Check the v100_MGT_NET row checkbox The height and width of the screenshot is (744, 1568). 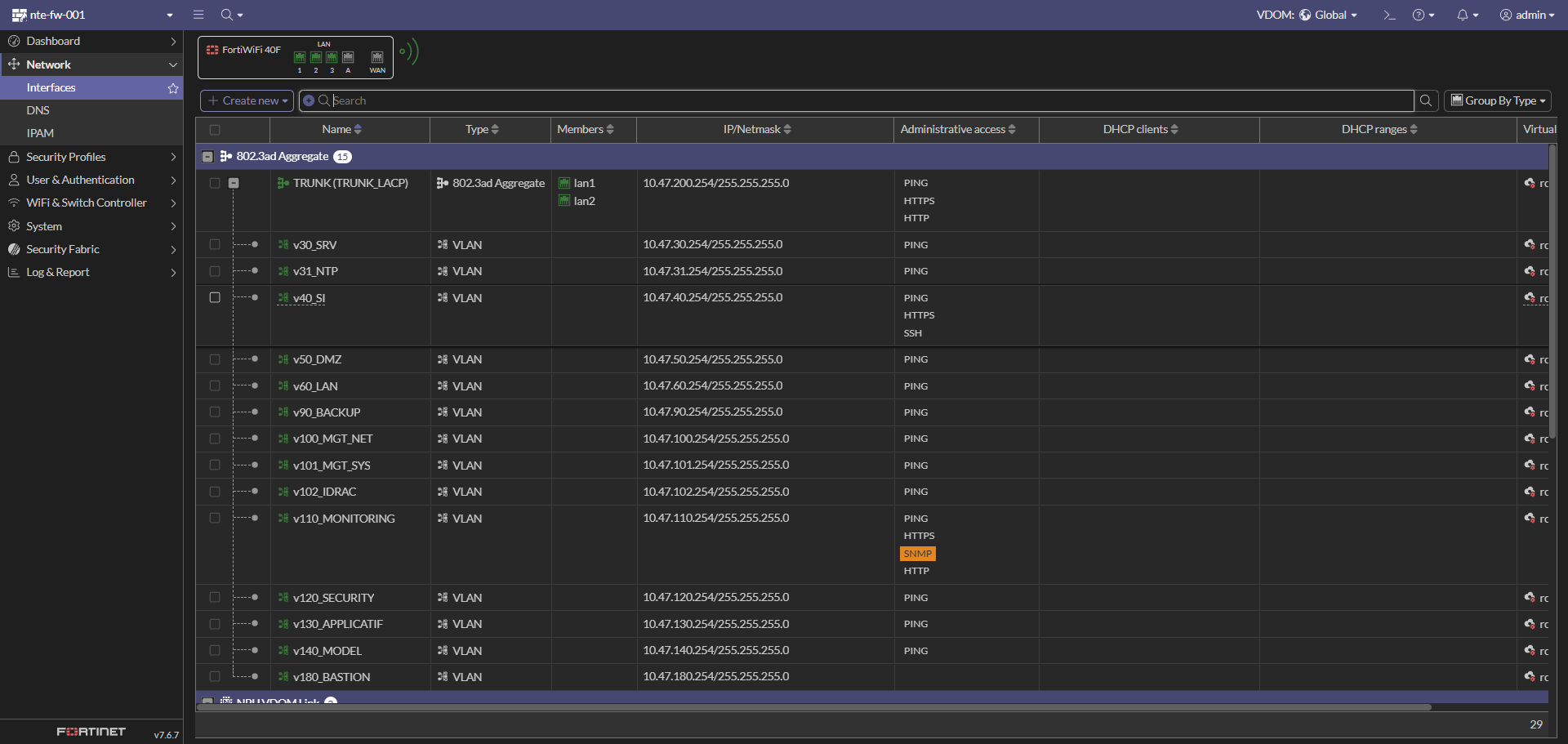point(215,439)
